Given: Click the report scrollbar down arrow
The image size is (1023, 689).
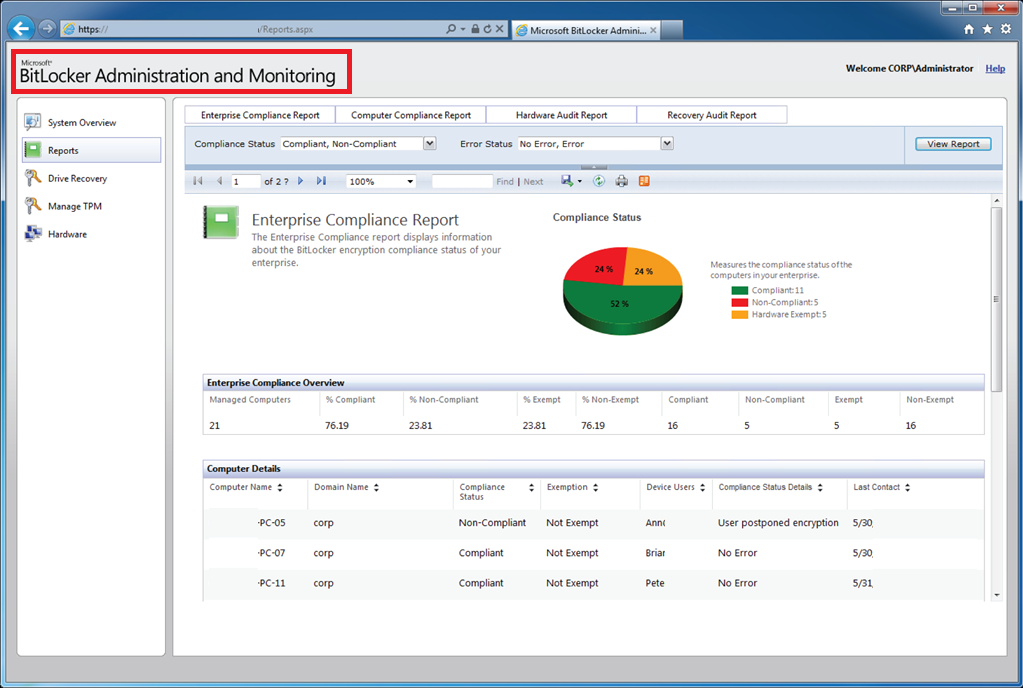Looking at the screenshot, I should click(x=996, y=595).
